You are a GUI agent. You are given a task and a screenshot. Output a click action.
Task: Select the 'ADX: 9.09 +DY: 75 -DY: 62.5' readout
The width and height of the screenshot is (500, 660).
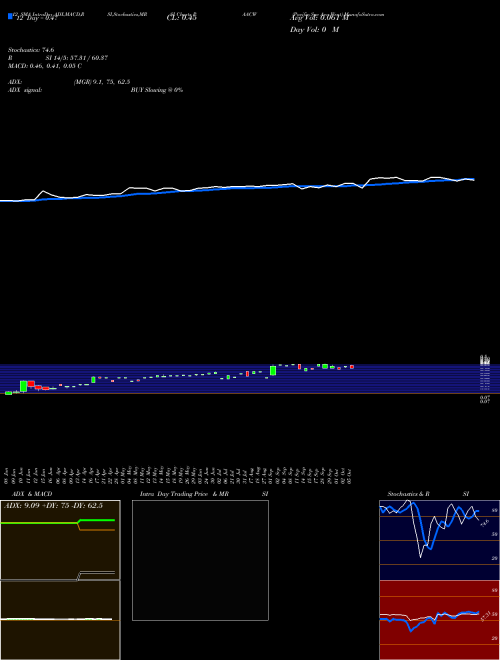click(53, 506)
